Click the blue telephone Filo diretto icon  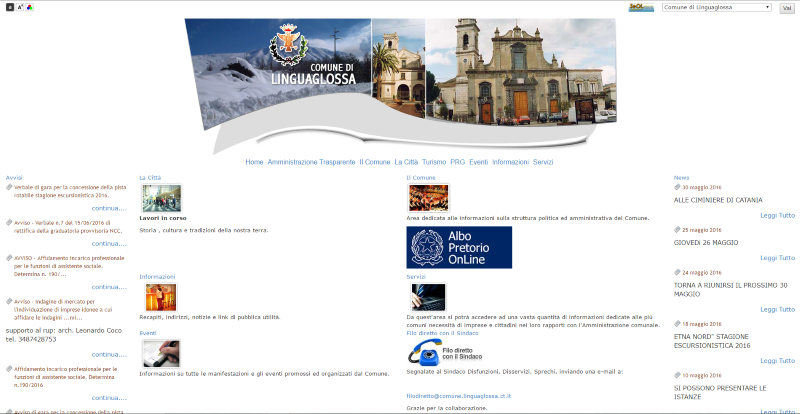423,353
